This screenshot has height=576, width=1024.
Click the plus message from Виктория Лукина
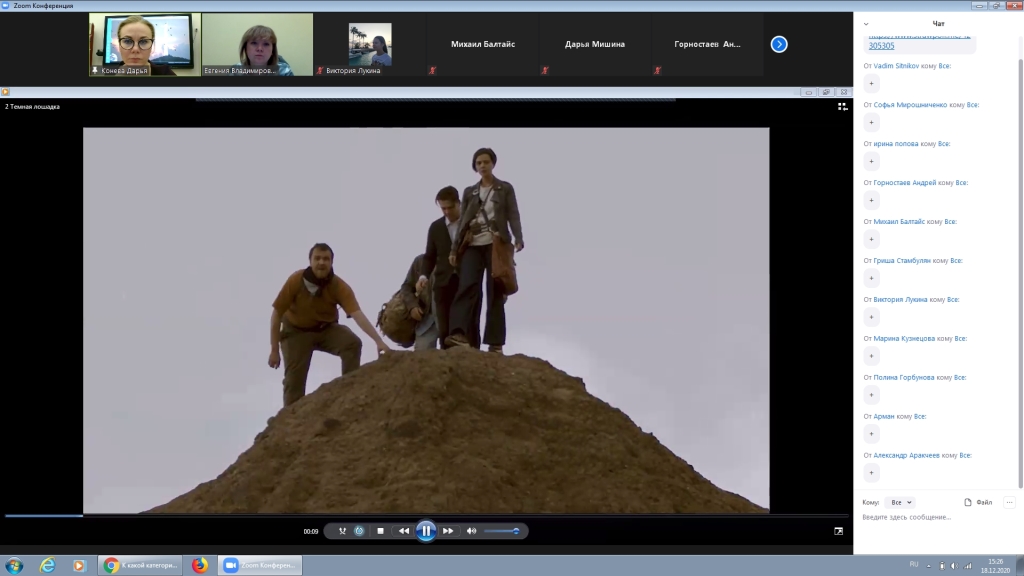point(871,317)
